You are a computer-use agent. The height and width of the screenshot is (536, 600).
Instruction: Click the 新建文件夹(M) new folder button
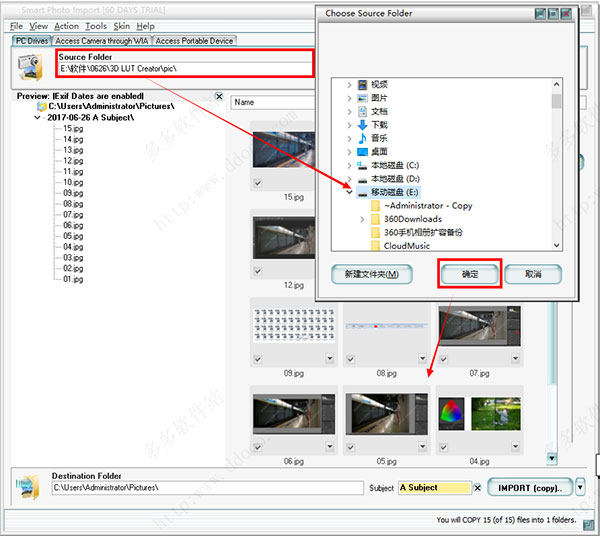[x=372, y=274]
